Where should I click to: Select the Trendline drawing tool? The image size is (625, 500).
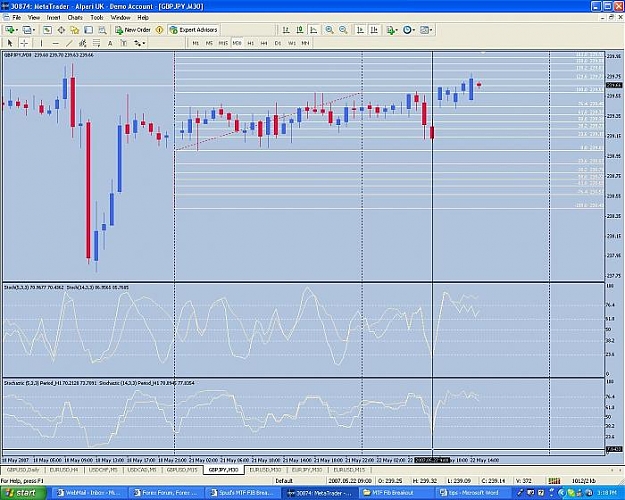point(69,43)
